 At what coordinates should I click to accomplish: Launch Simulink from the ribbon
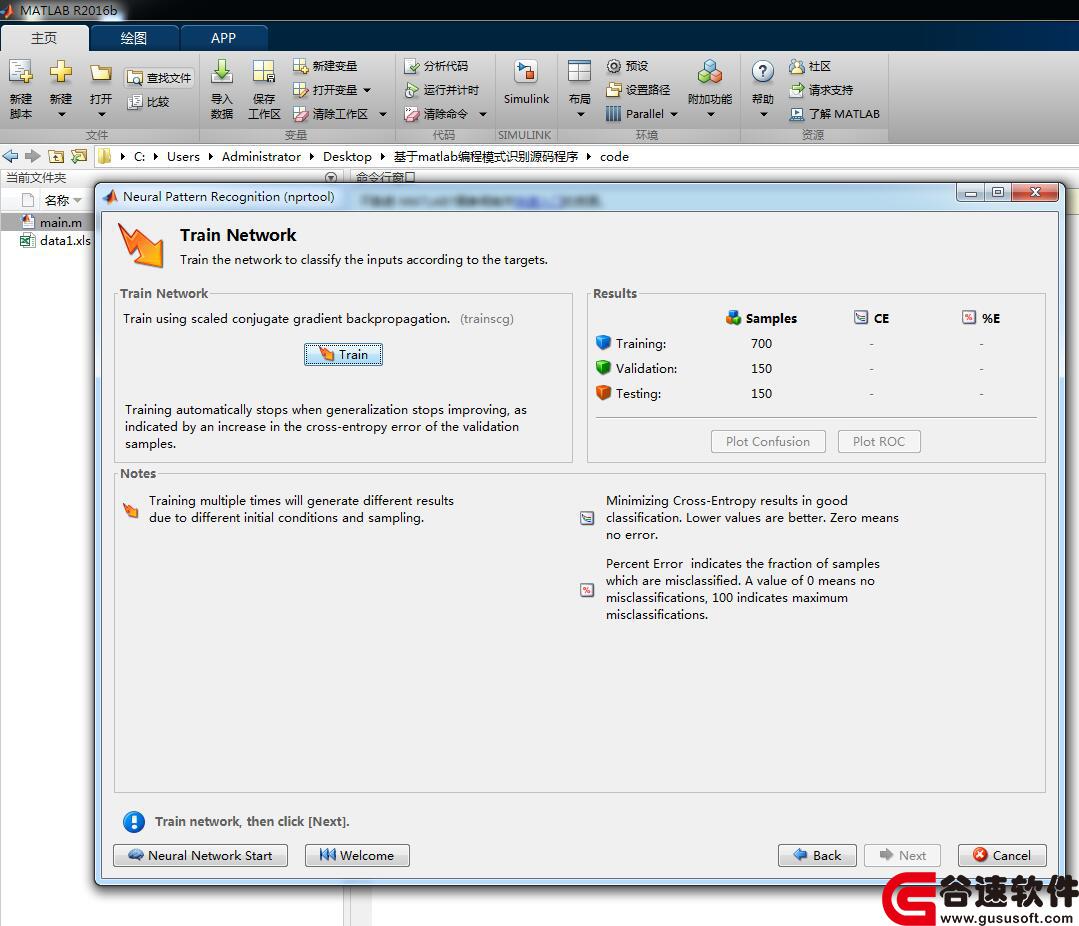pyautogui.click(x=526, y=83)
